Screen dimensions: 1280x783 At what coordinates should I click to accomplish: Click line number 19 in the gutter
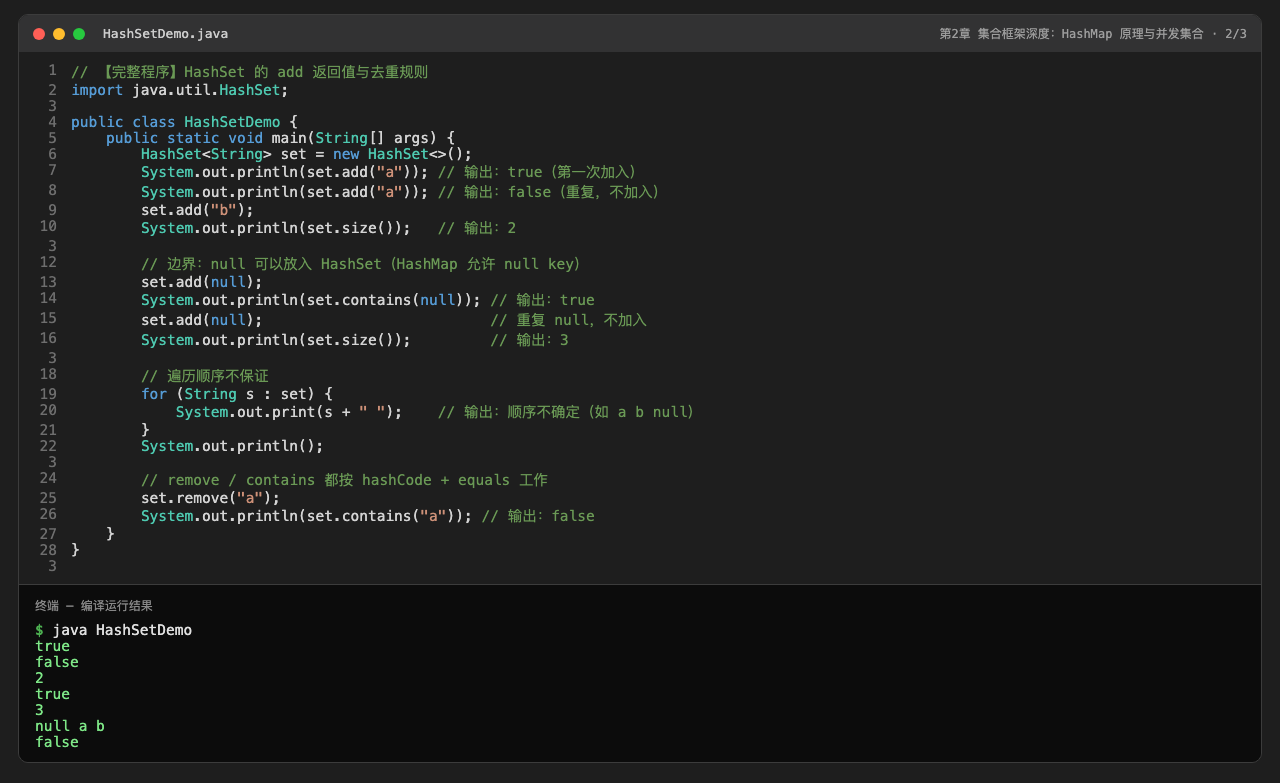(x=48, y=394)
